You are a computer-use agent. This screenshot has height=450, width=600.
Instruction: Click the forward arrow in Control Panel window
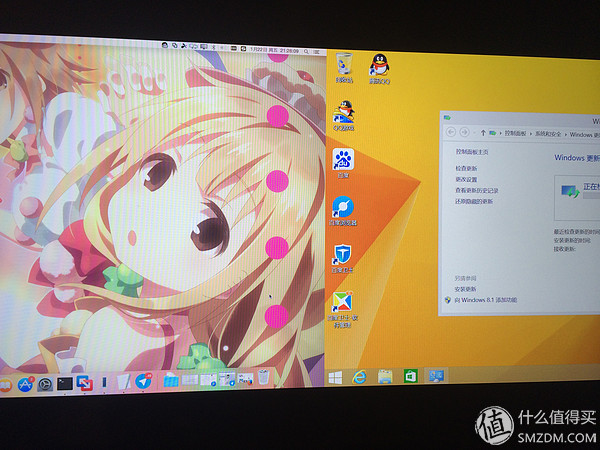click(x=464, y=132)
